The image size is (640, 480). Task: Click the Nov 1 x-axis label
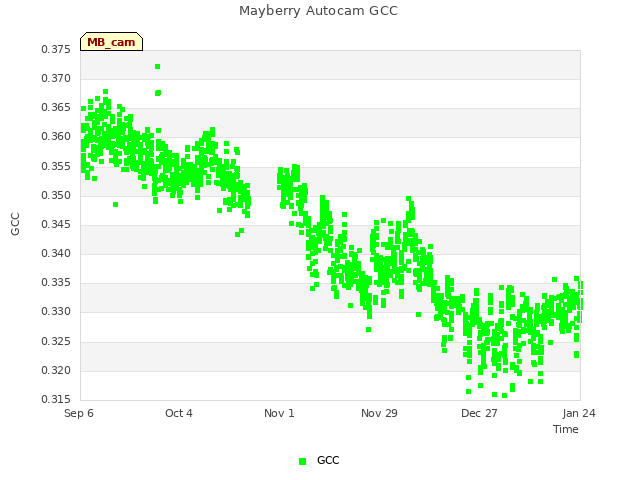(279, 413)
